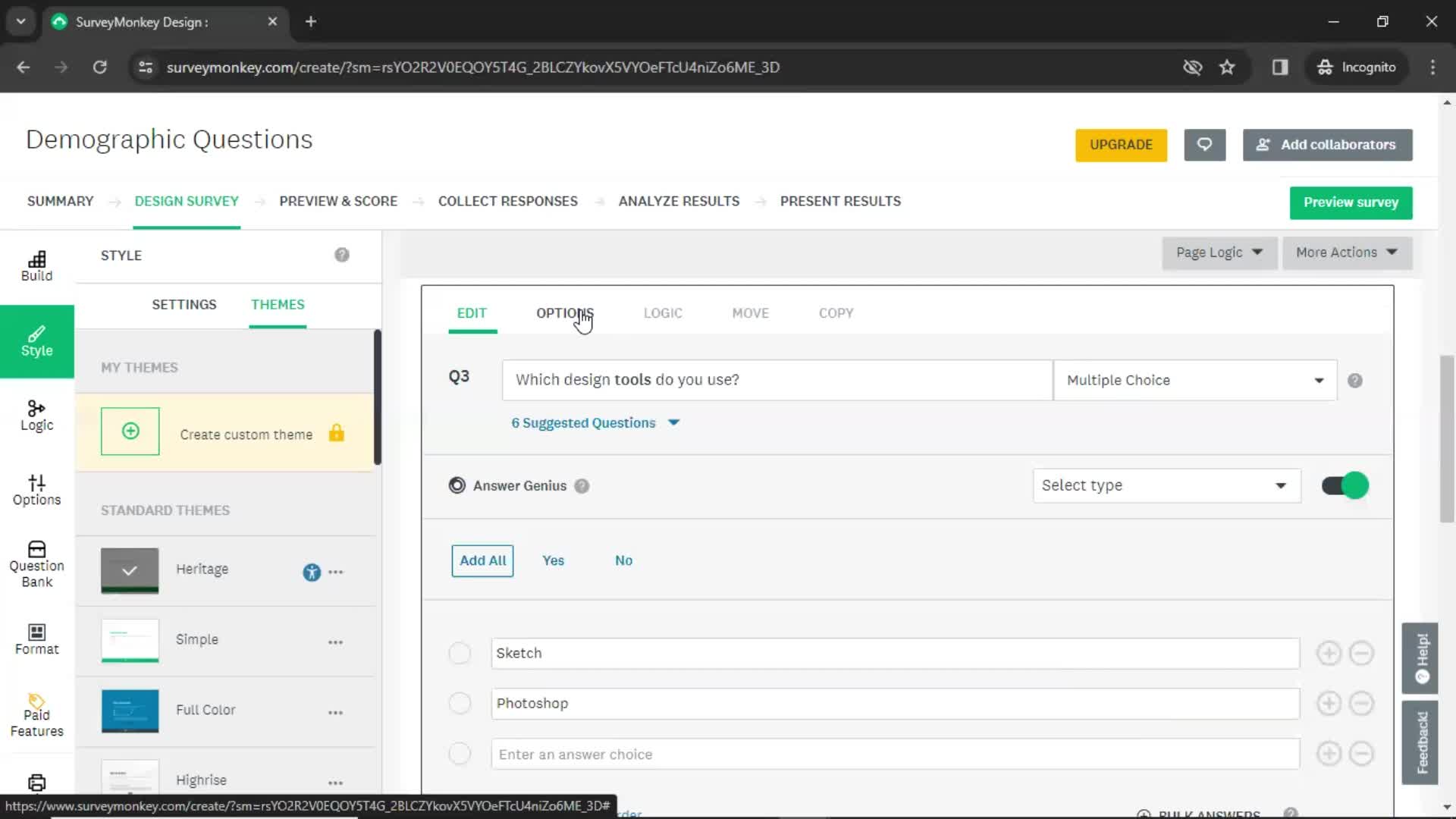Open the Logic sidebar panel
Viewport: 1456px width, 819px height.
pyautogui.click(x=36, y=416)
